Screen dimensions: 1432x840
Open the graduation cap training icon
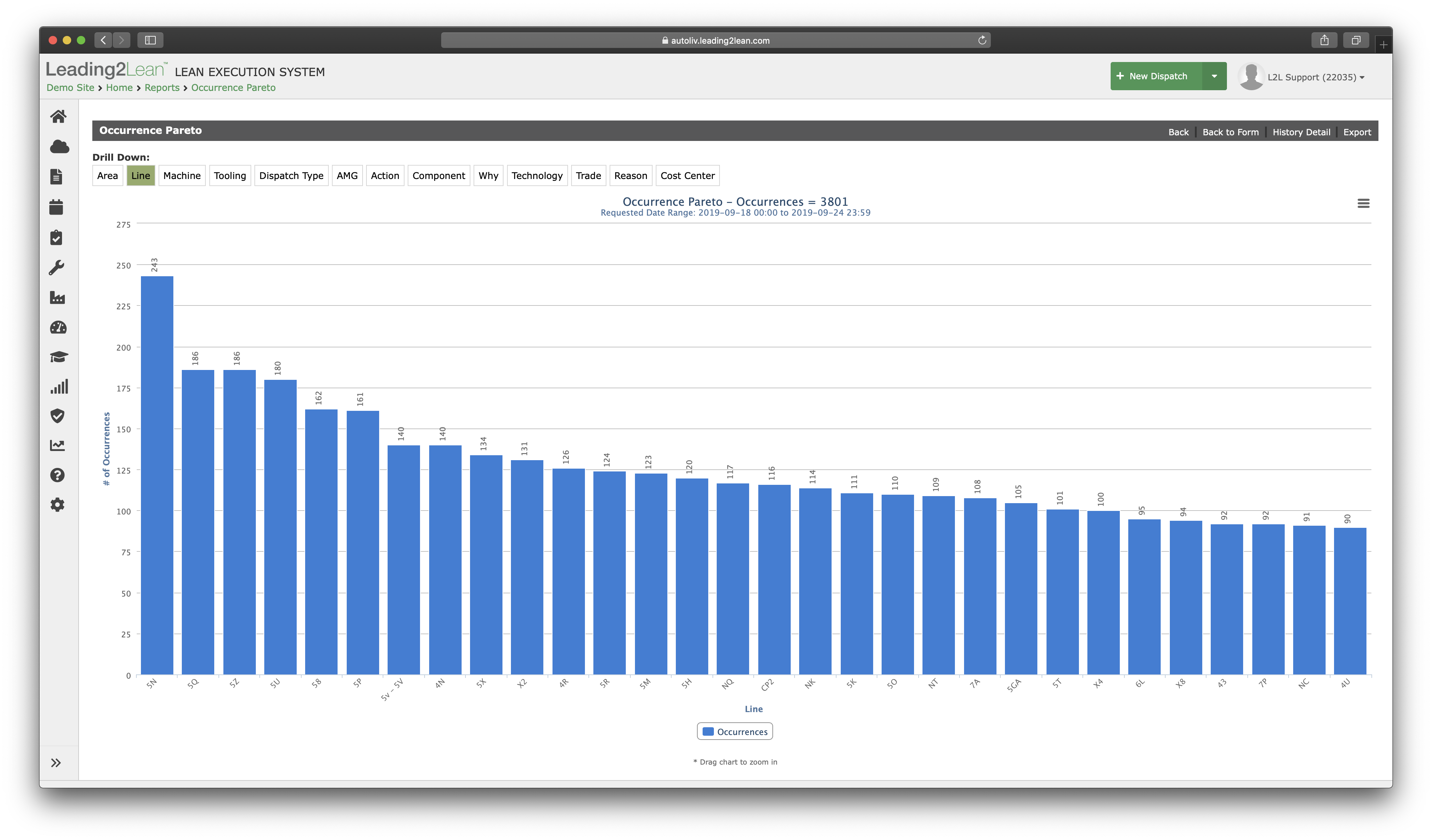click(58, 357)
